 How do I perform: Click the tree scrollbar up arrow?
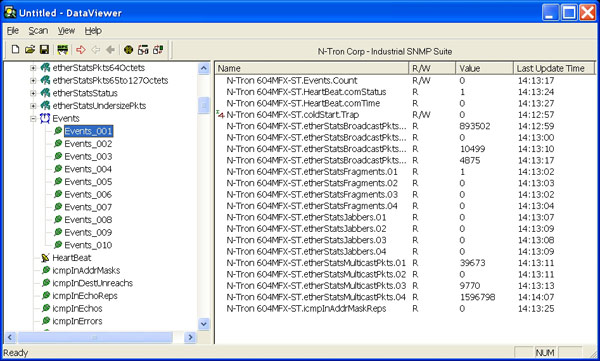(x=204, y=69)
